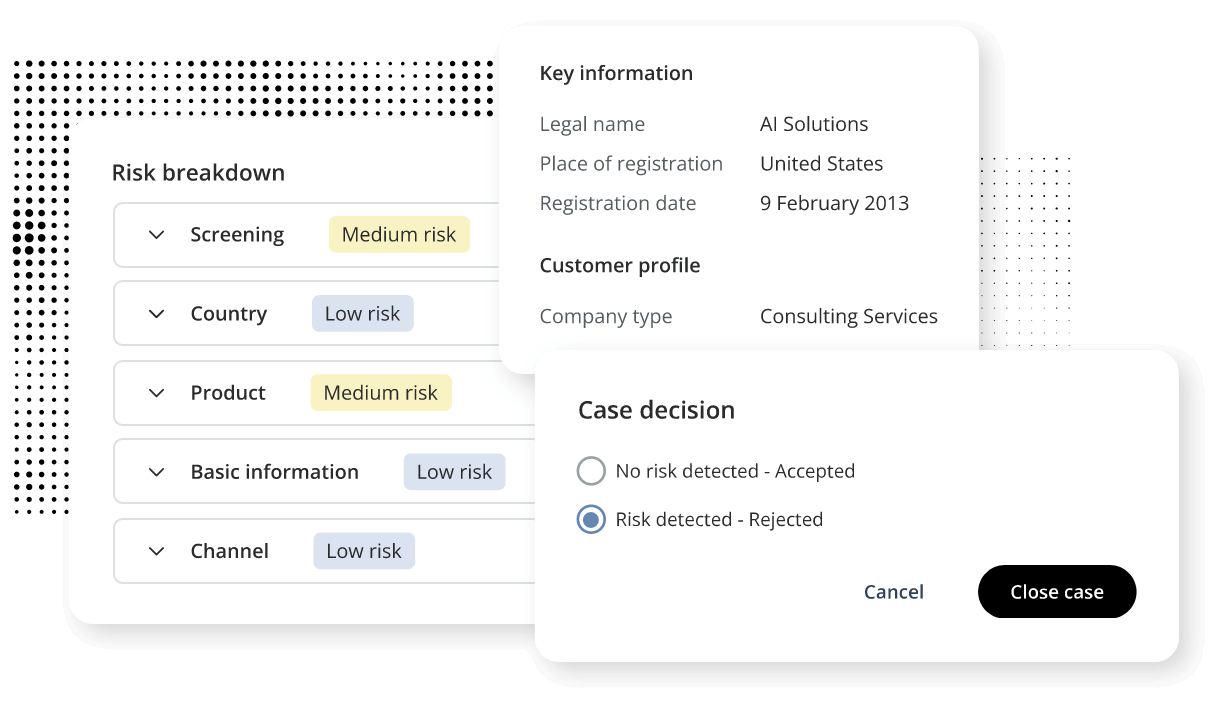1225x708 pixels.
Task: Click the Risk breakdown heading
Action: click(x=198, y=173)
